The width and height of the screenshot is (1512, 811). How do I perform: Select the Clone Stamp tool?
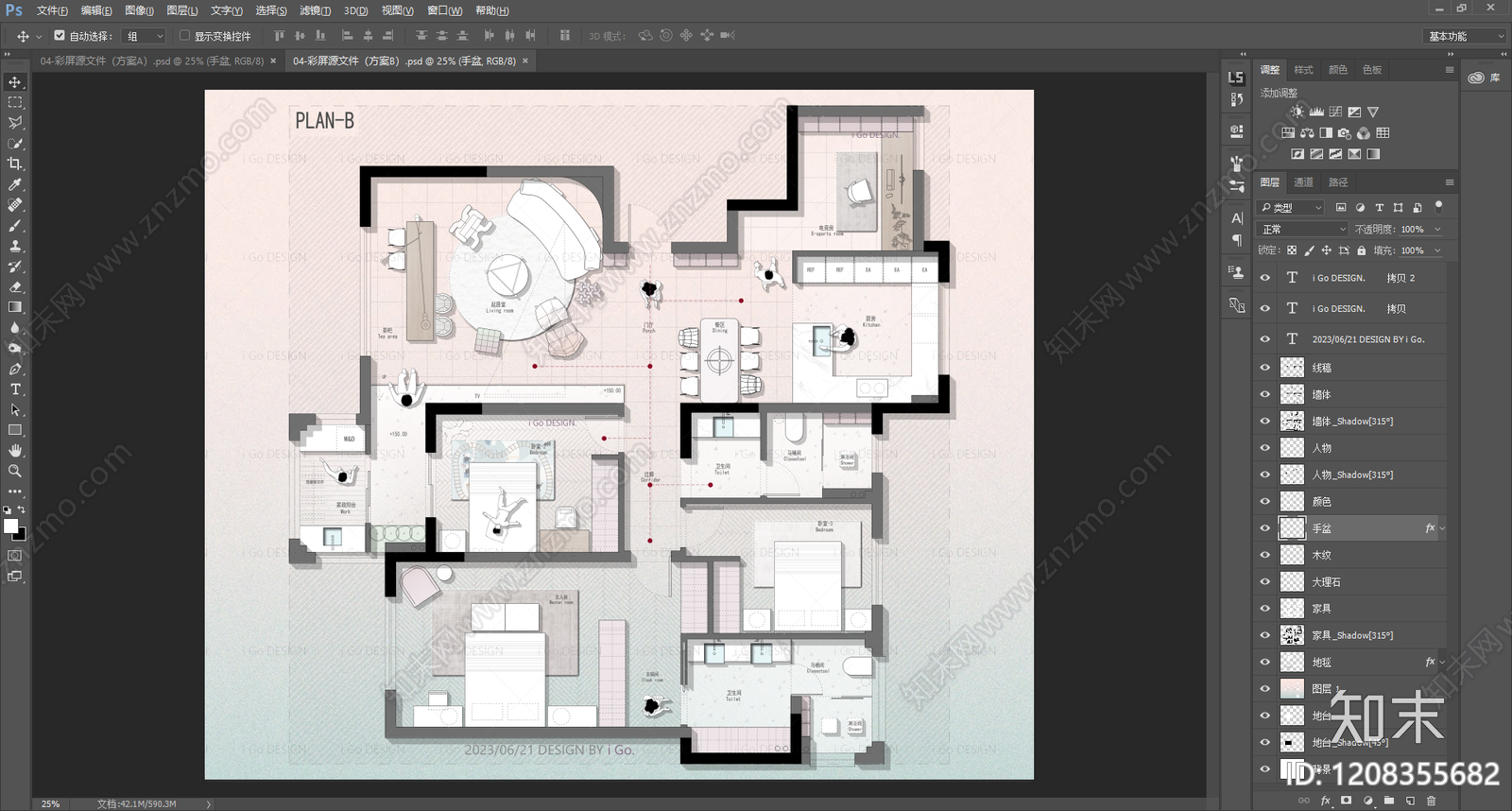[x=15, y=246]
